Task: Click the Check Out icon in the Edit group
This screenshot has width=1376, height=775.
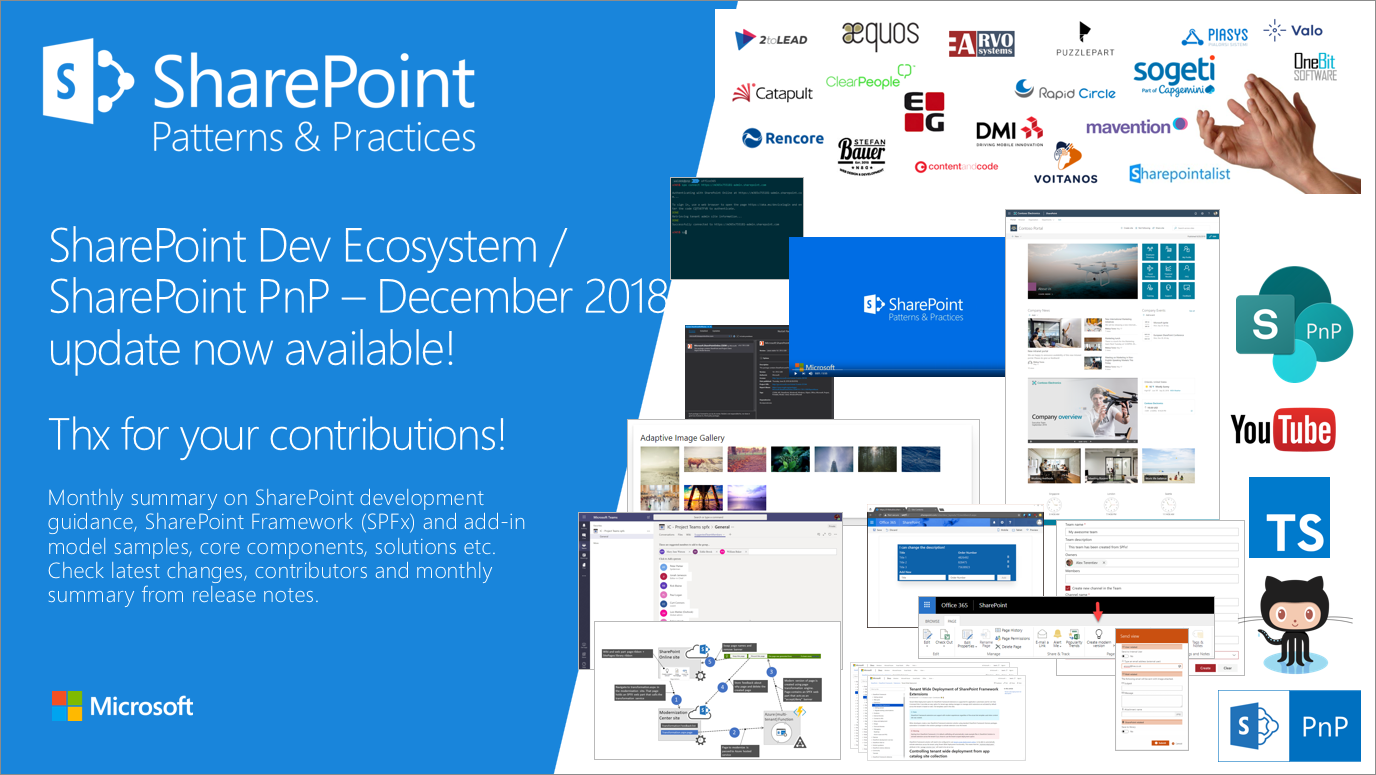Action: tap(943, 636)
